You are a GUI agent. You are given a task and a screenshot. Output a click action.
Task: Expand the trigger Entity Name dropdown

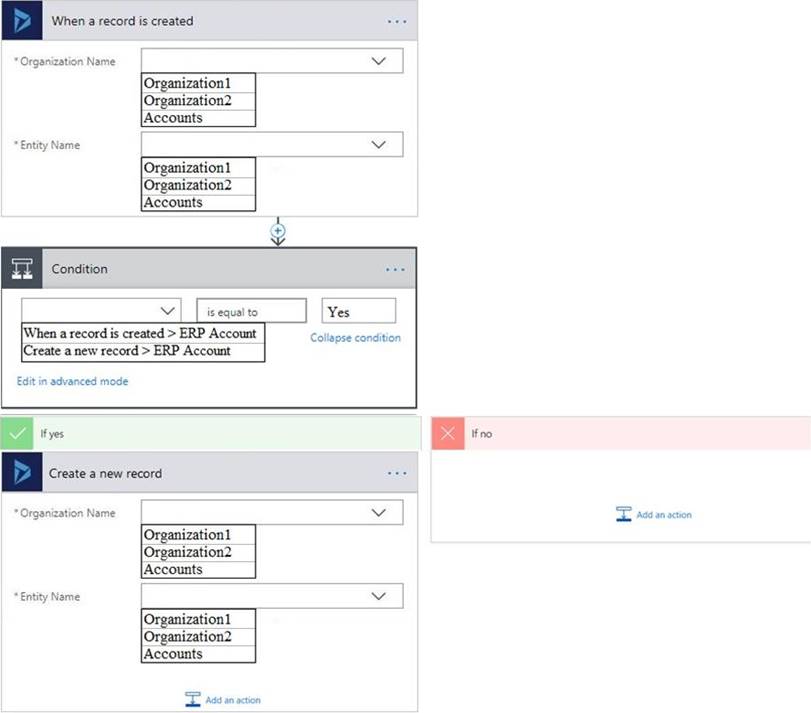coord(378,145)
